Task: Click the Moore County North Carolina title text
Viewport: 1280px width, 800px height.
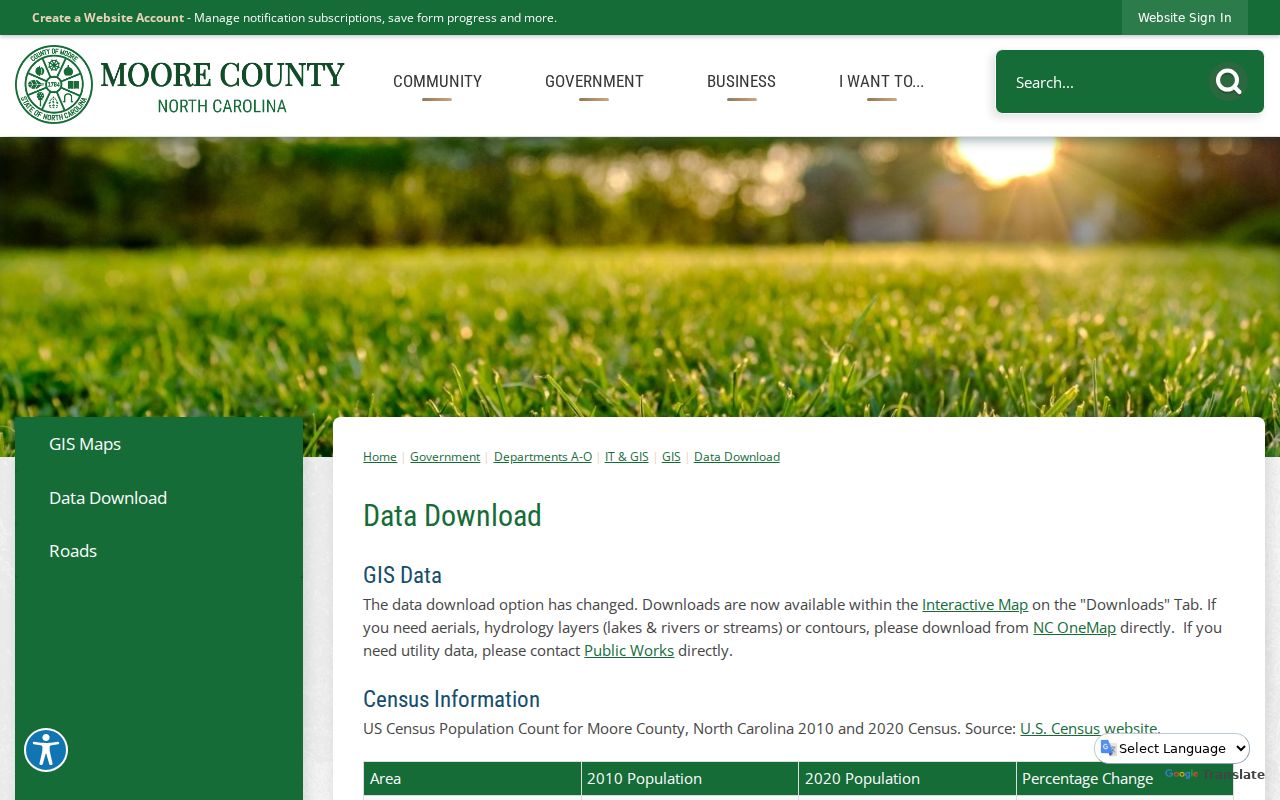Action: click(222, 87)
